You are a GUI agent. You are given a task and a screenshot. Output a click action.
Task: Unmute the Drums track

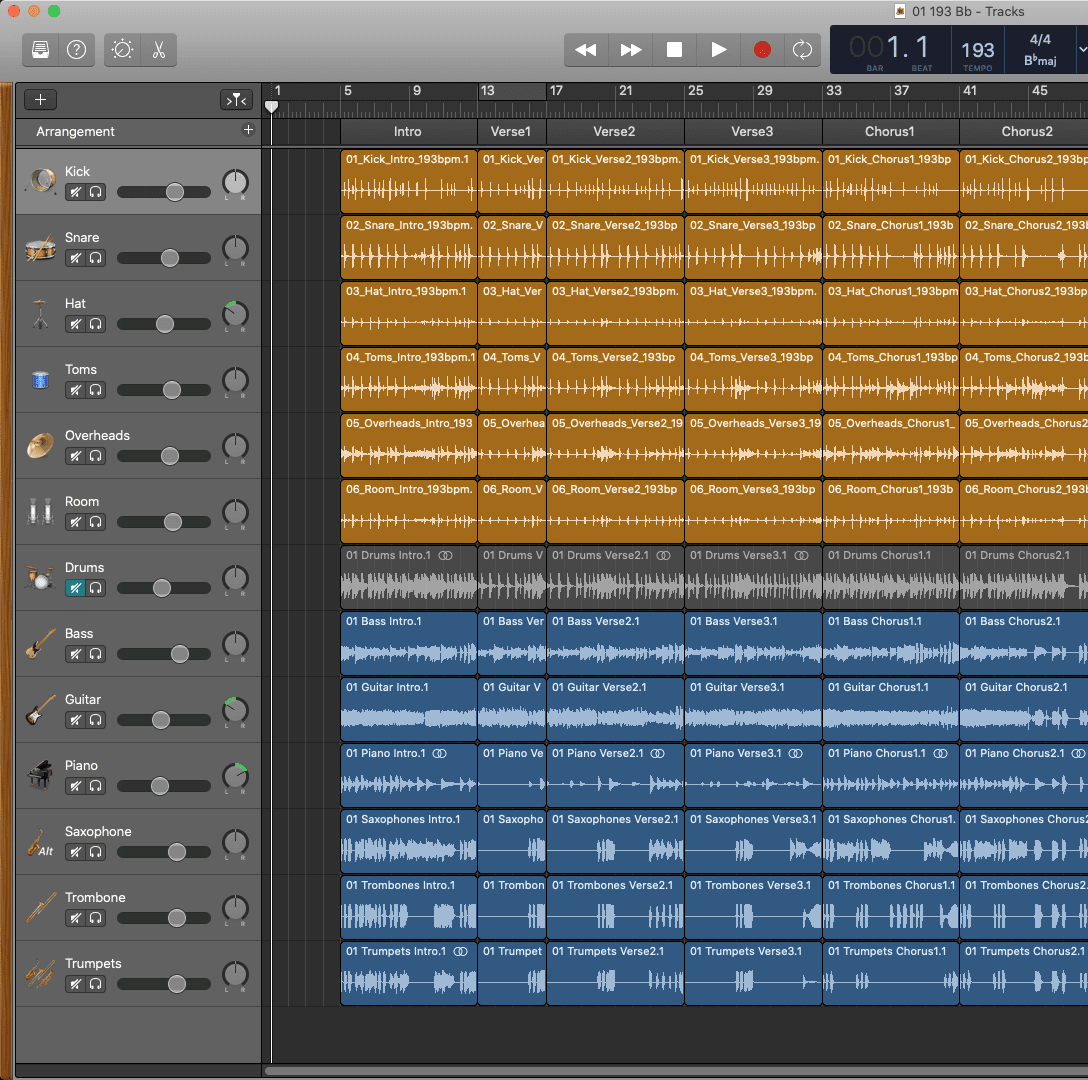(75, 588)
